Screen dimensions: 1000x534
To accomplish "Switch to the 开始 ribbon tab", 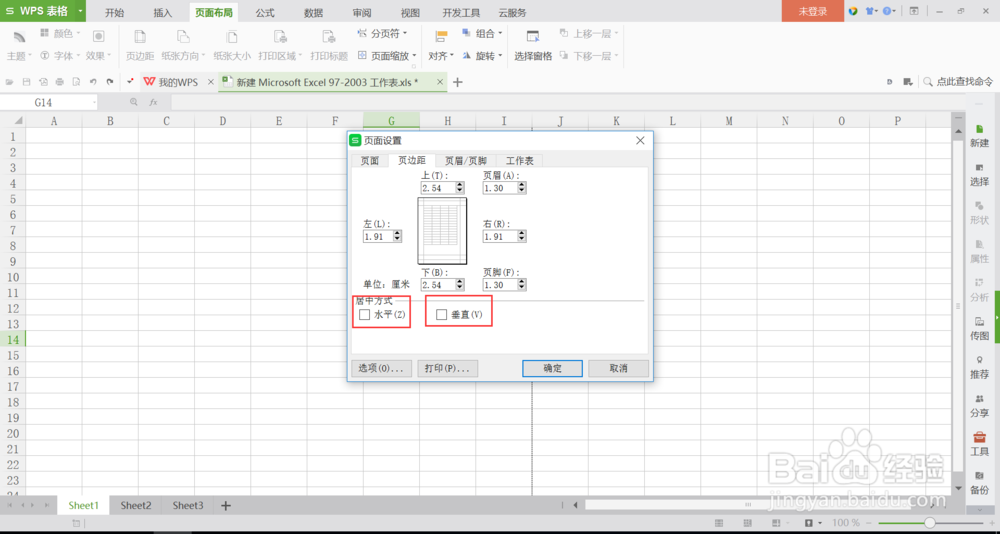I will [x=114, y=13].
